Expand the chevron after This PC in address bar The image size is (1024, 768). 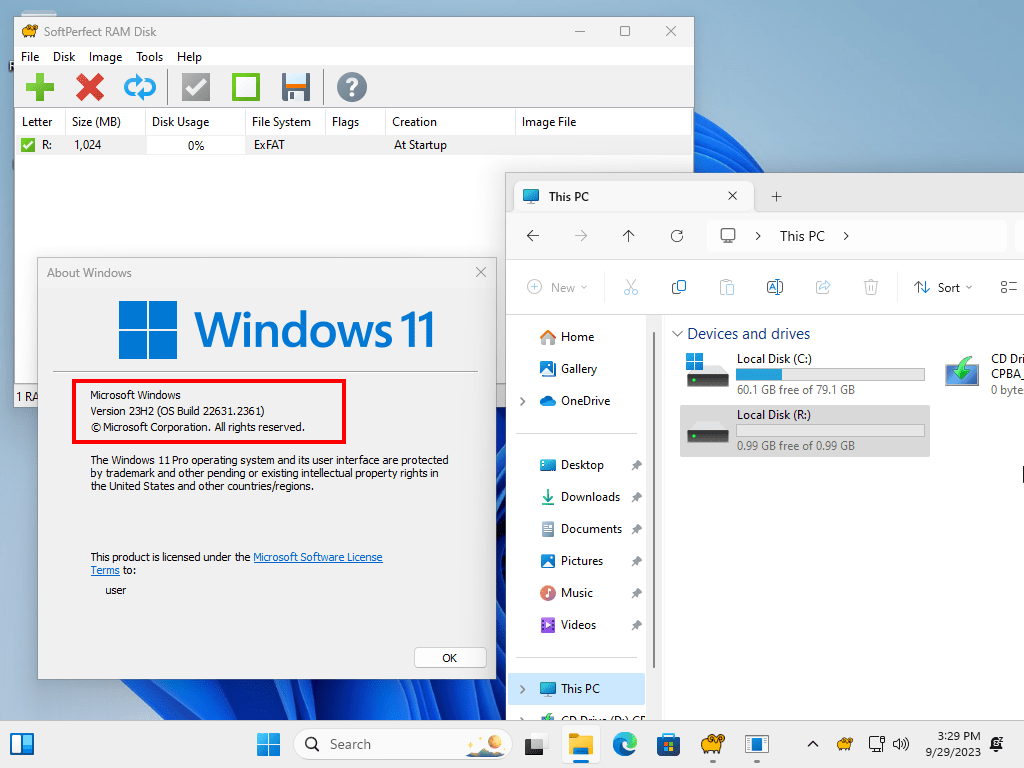(x=846, y=236)
